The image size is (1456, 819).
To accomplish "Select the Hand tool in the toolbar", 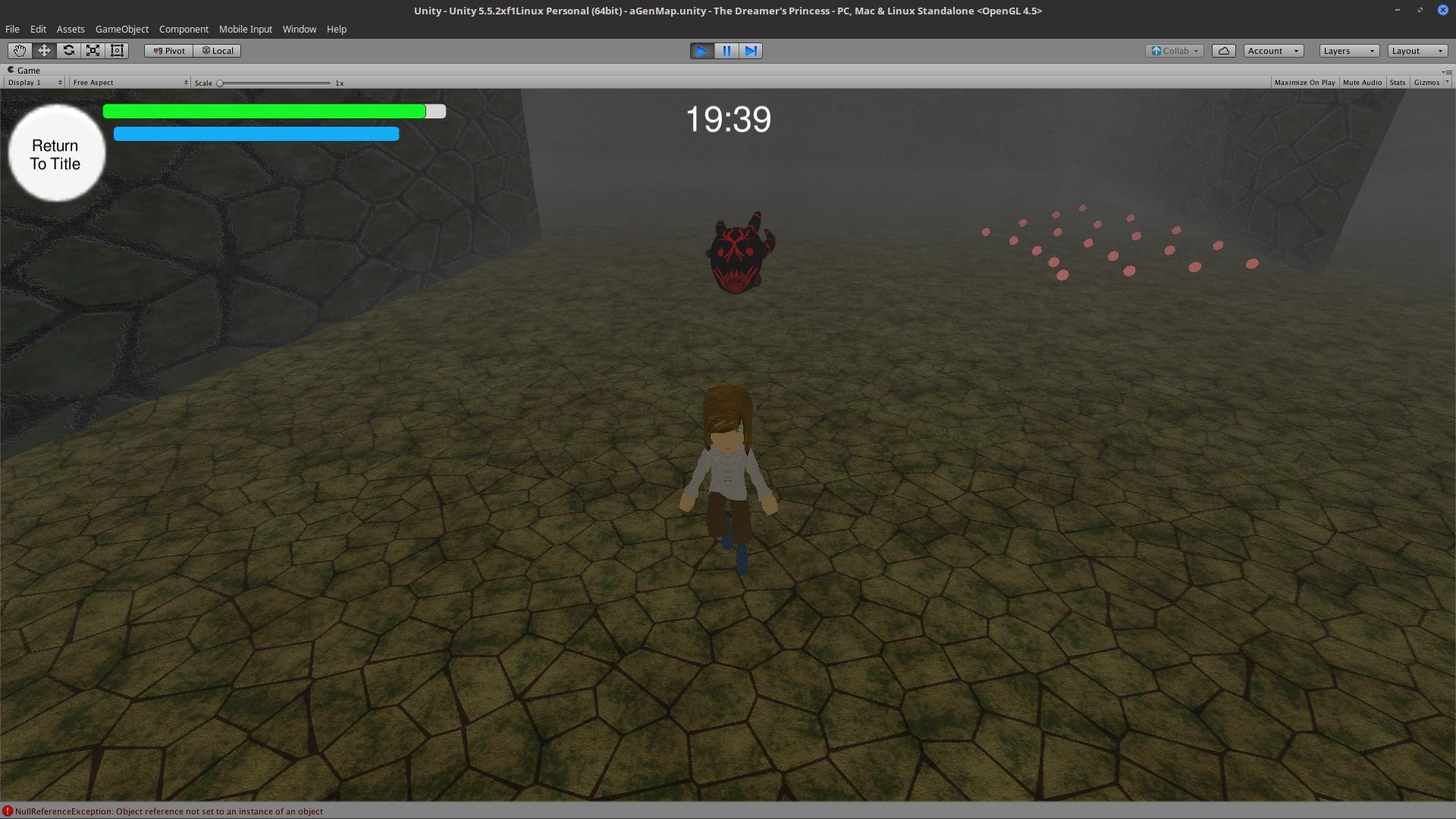I will (x=20, y=51).
